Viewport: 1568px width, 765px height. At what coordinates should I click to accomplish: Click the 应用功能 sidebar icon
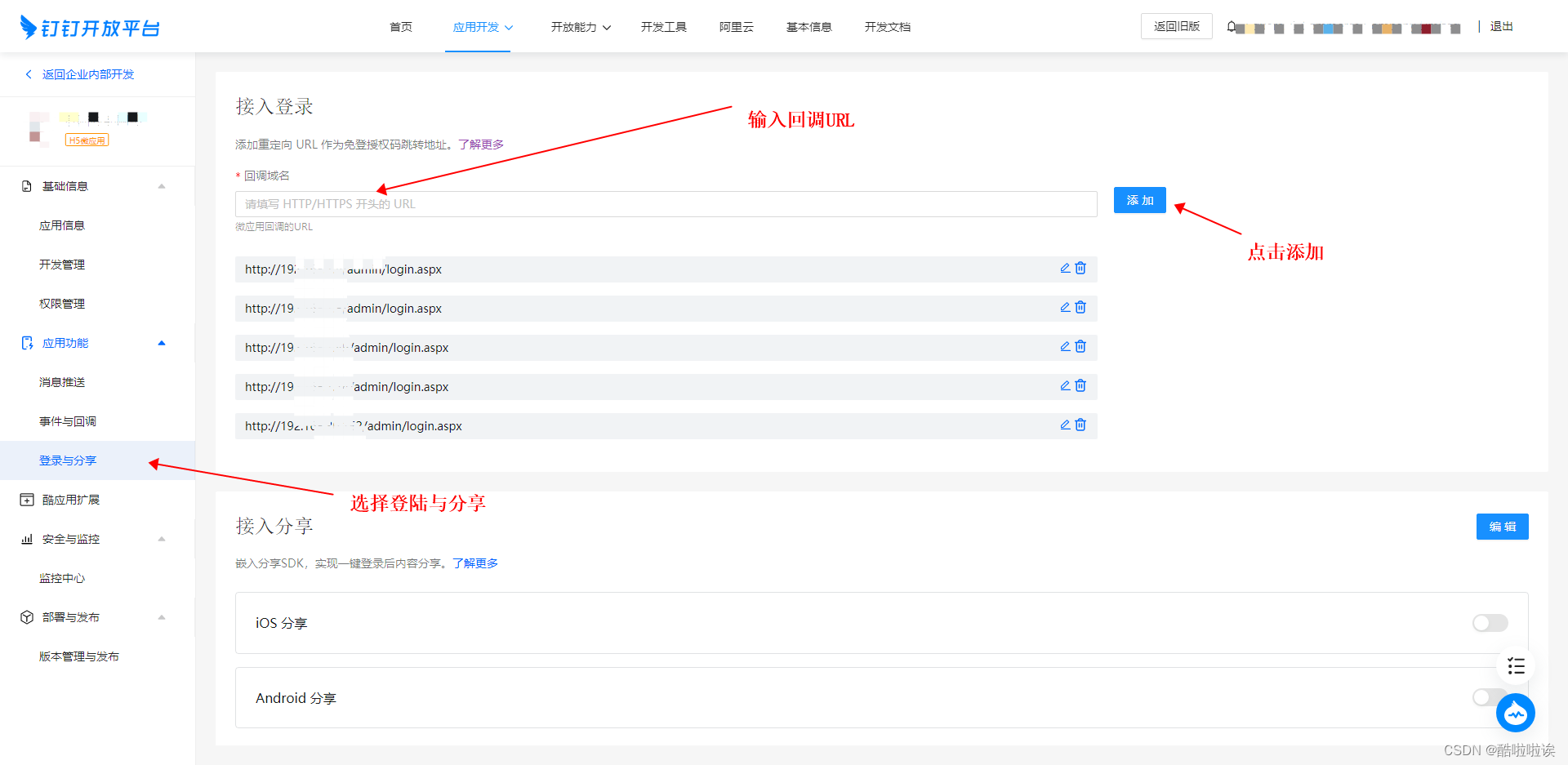click(27, 343)
